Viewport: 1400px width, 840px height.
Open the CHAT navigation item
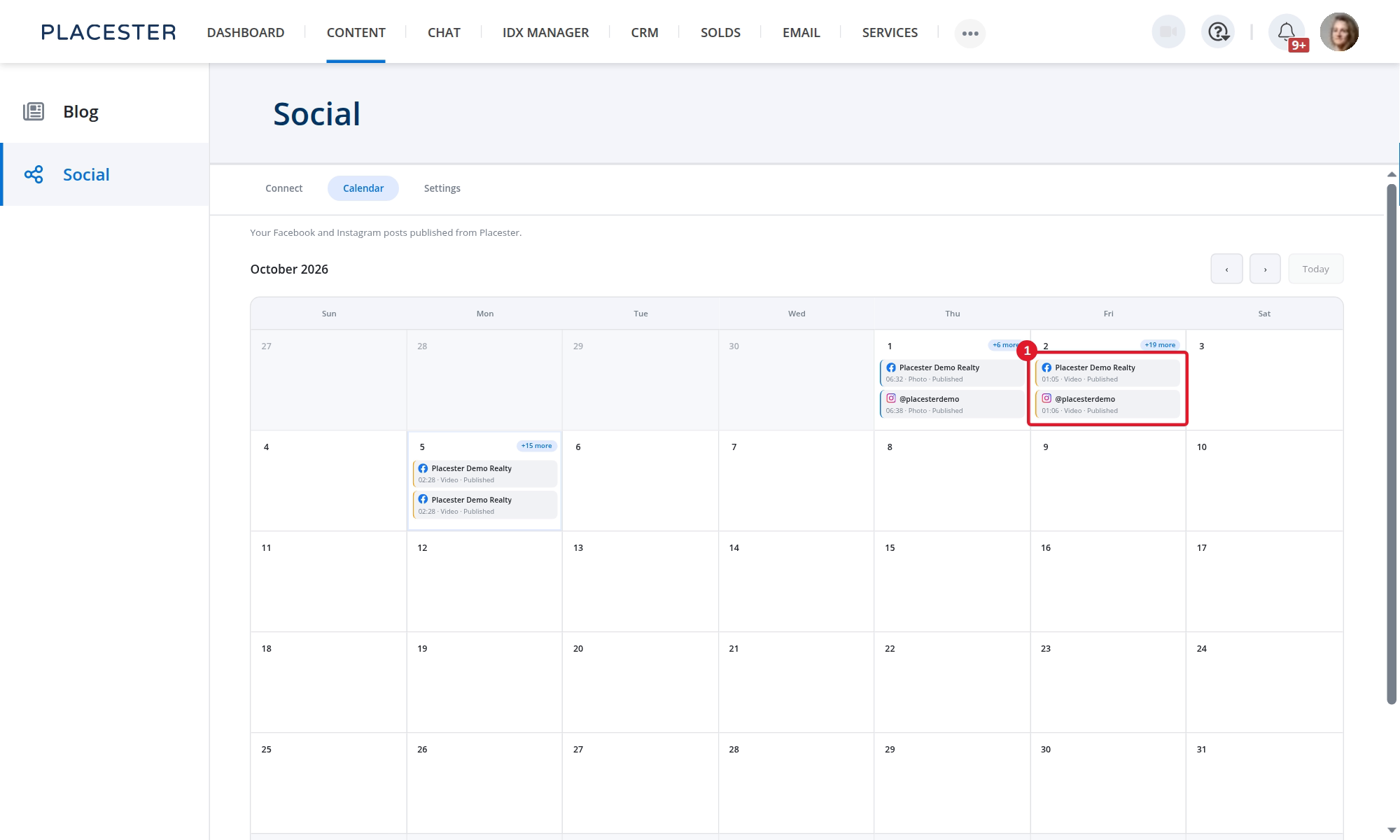tap(444, 32)
